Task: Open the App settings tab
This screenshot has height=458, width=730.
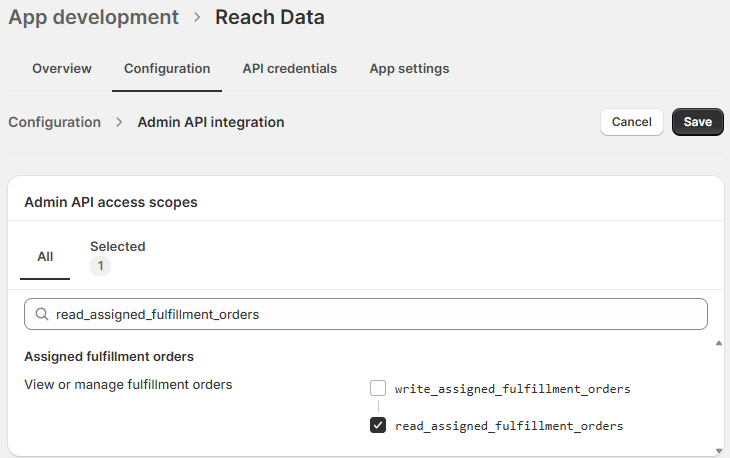Action: pos(409,69)
